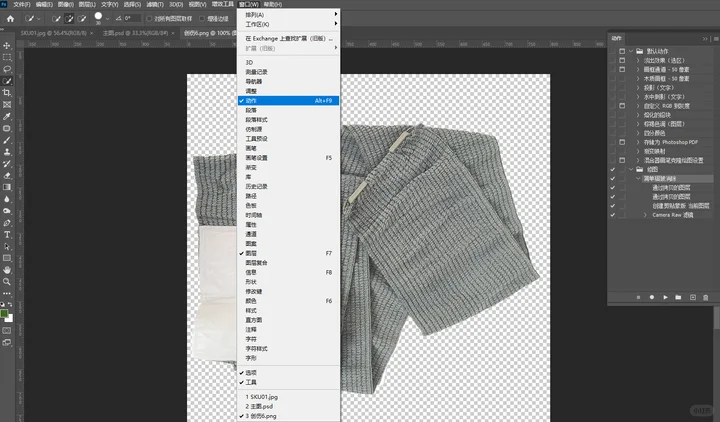Expand the 四分颜色 action
This screenshot has width=720, height=422.
pos(638,133)
